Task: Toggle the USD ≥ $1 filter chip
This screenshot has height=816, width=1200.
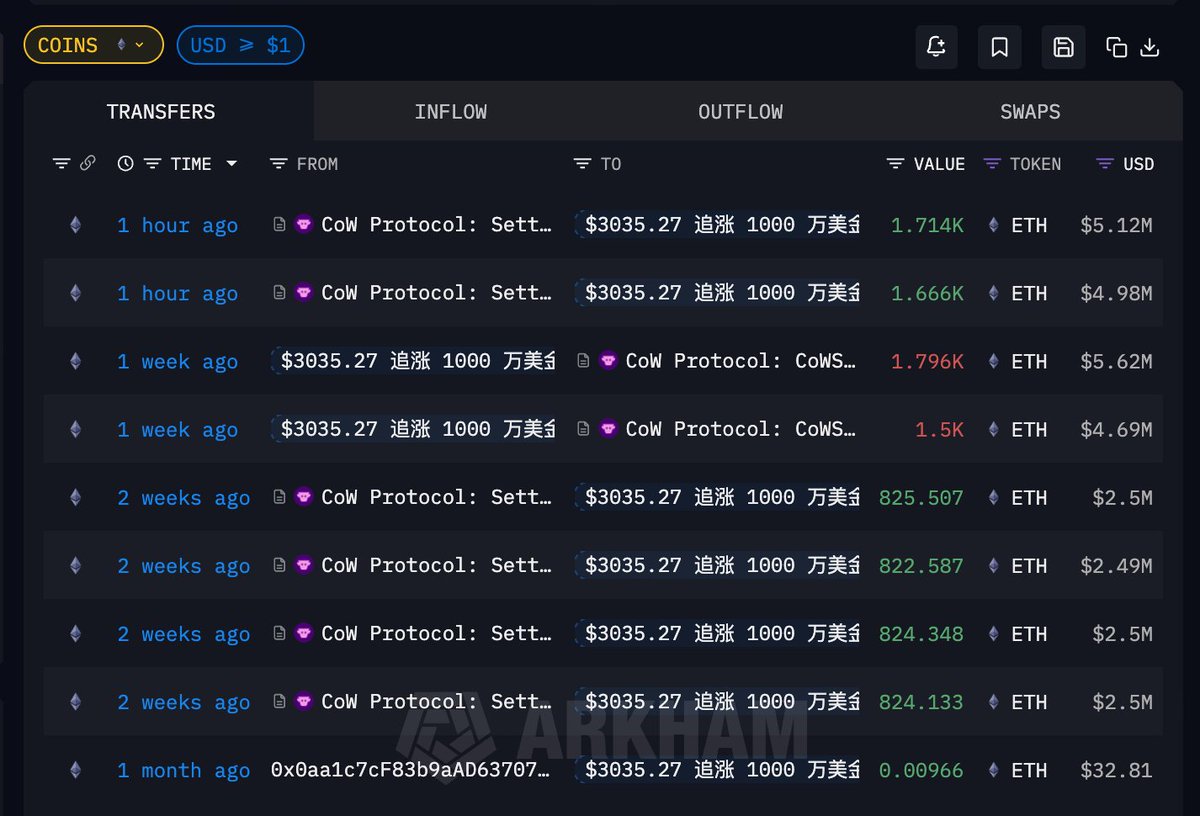Action: (x=240, y=45)
